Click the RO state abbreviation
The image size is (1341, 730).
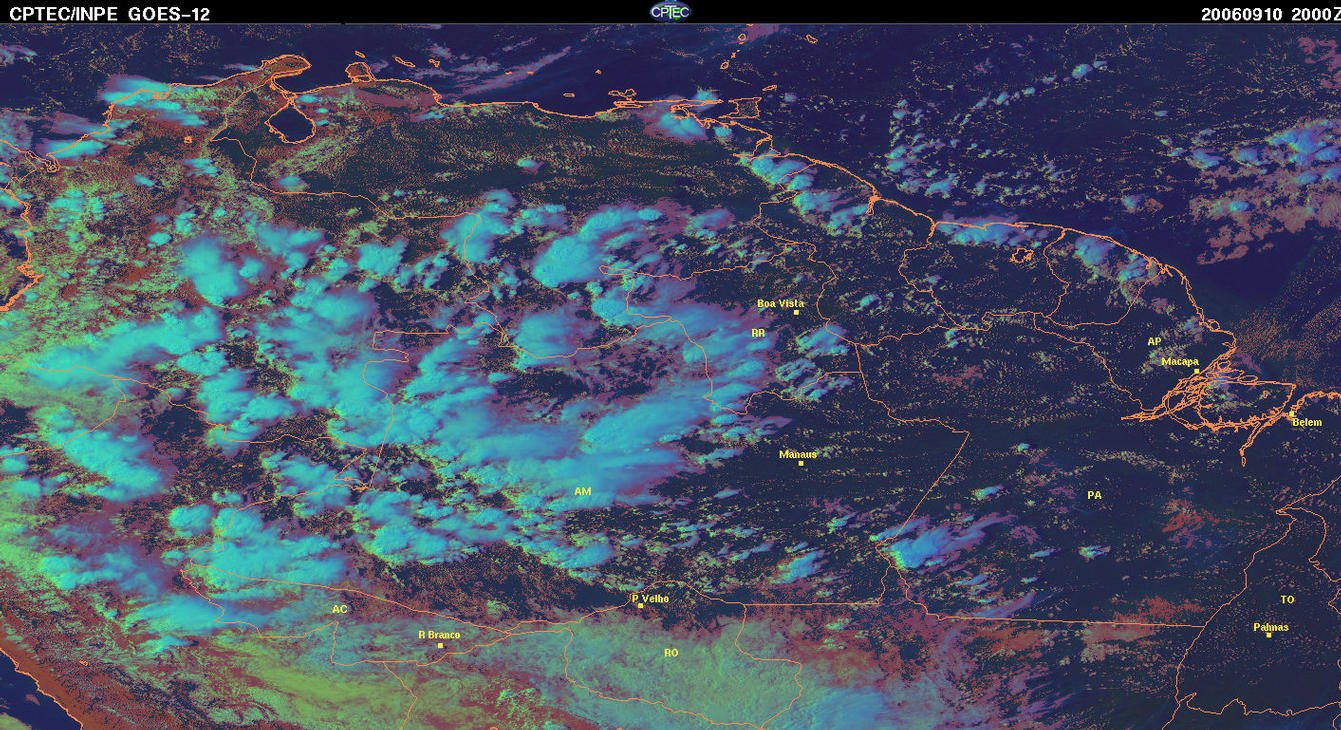pos(671,652)
